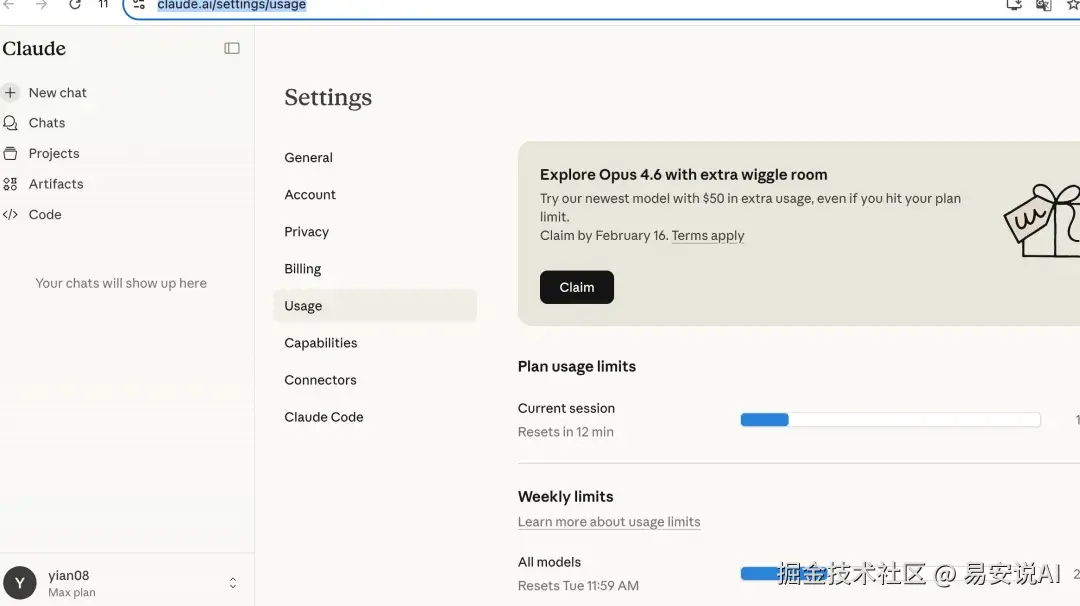Open Code via the brackets icon
This screenshot has width=1080, height=606.
tap(10, 214)
